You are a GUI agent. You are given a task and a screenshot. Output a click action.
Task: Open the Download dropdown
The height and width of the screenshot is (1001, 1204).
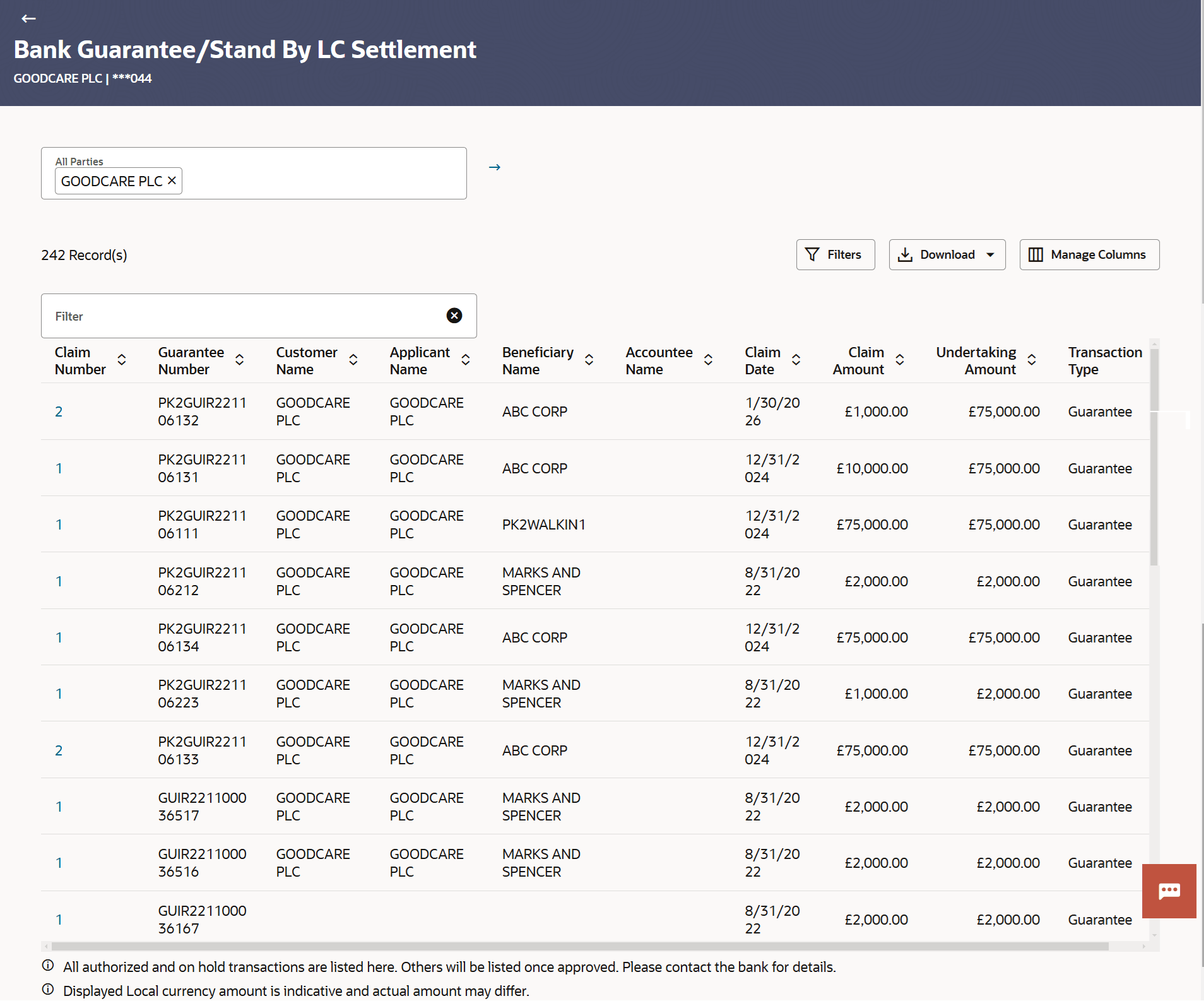point(947,254)
